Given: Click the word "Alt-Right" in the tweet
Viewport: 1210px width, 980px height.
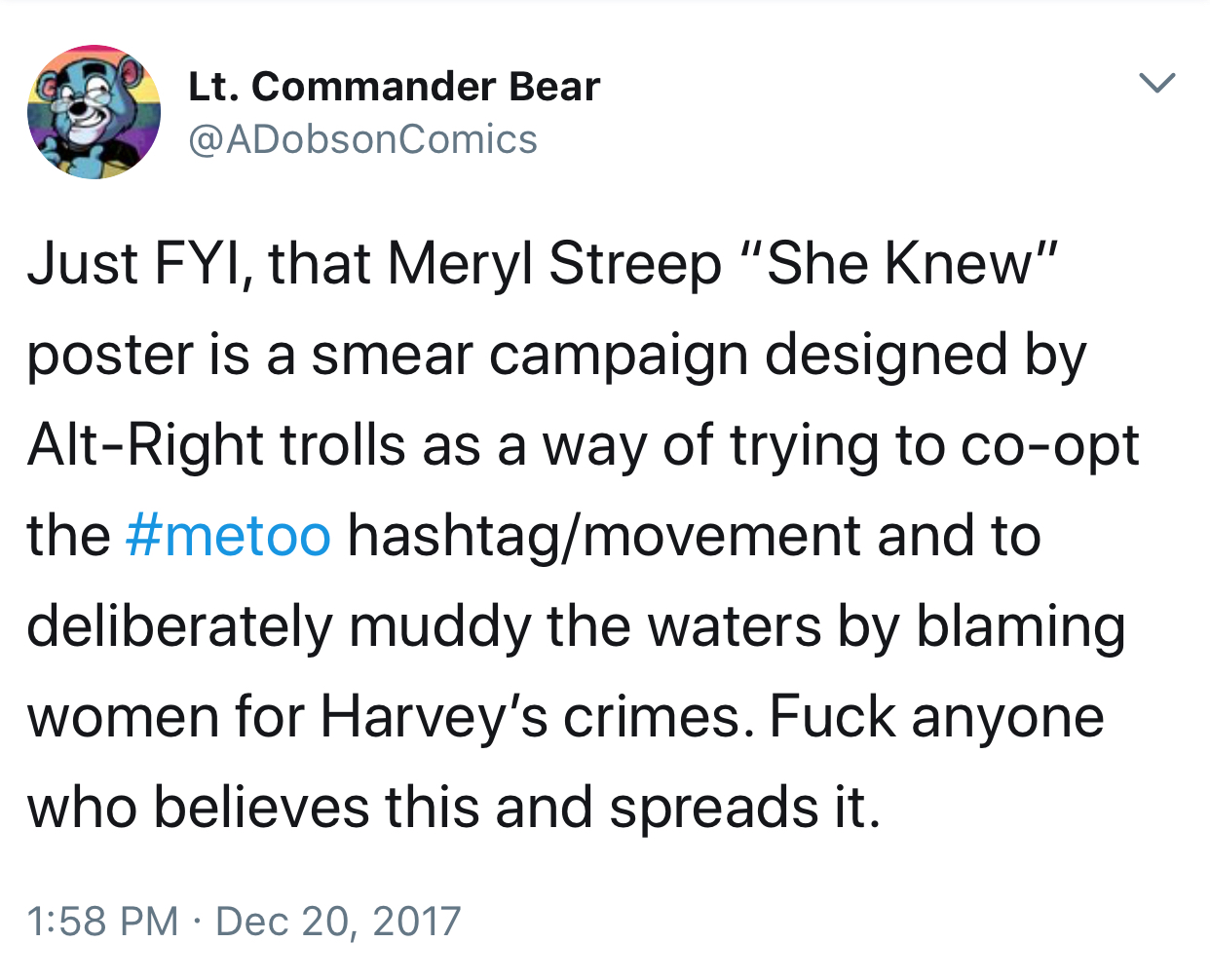Looking at the screenshot, I should pos(145,445).
